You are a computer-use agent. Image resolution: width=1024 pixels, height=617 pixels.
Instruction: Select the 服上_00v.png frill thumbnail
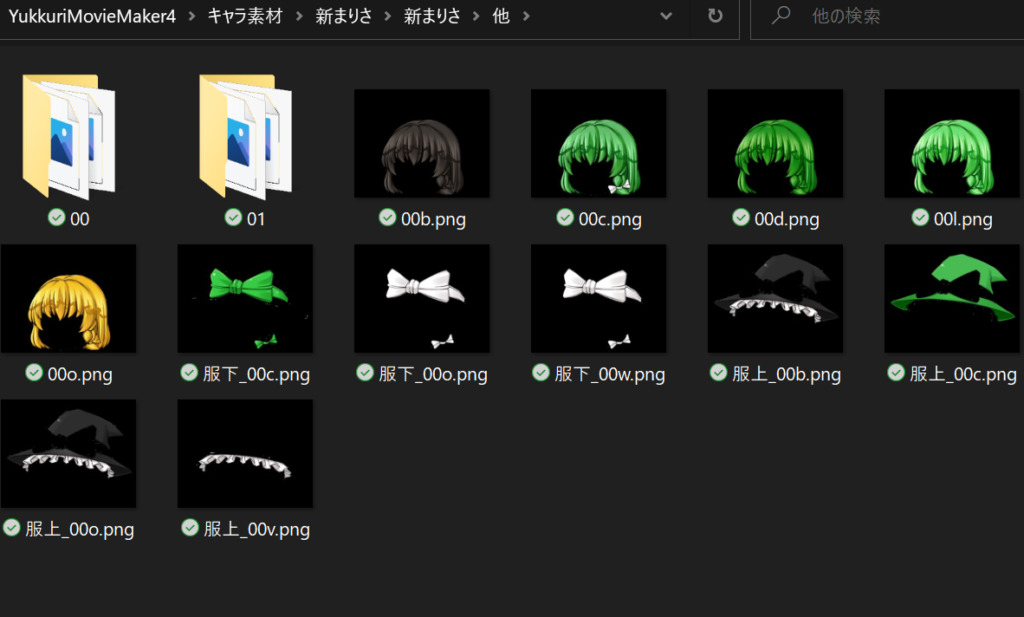pyautogui.click(x=245, y=454)
